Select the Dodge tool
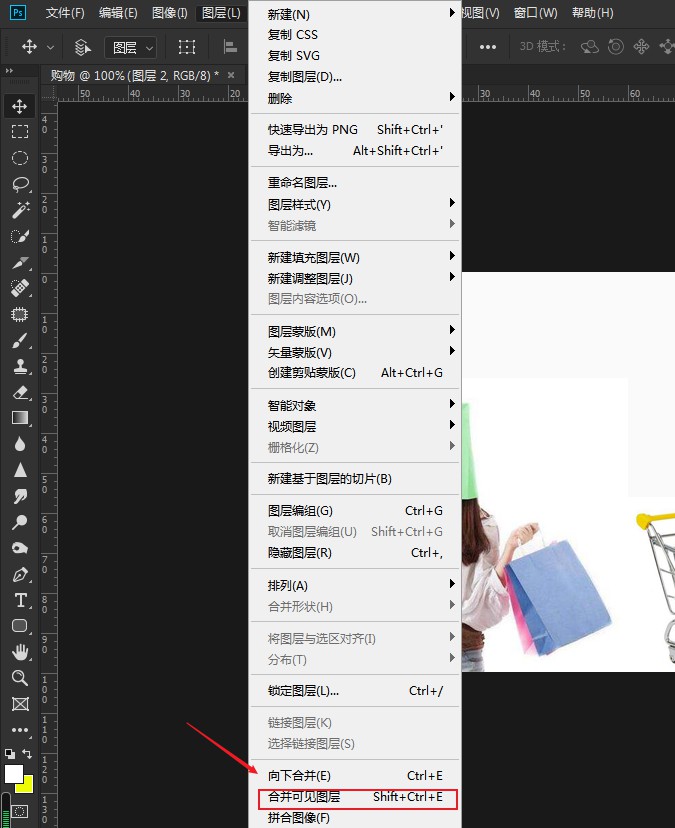The image size is (675, 828). coord(20,522)
